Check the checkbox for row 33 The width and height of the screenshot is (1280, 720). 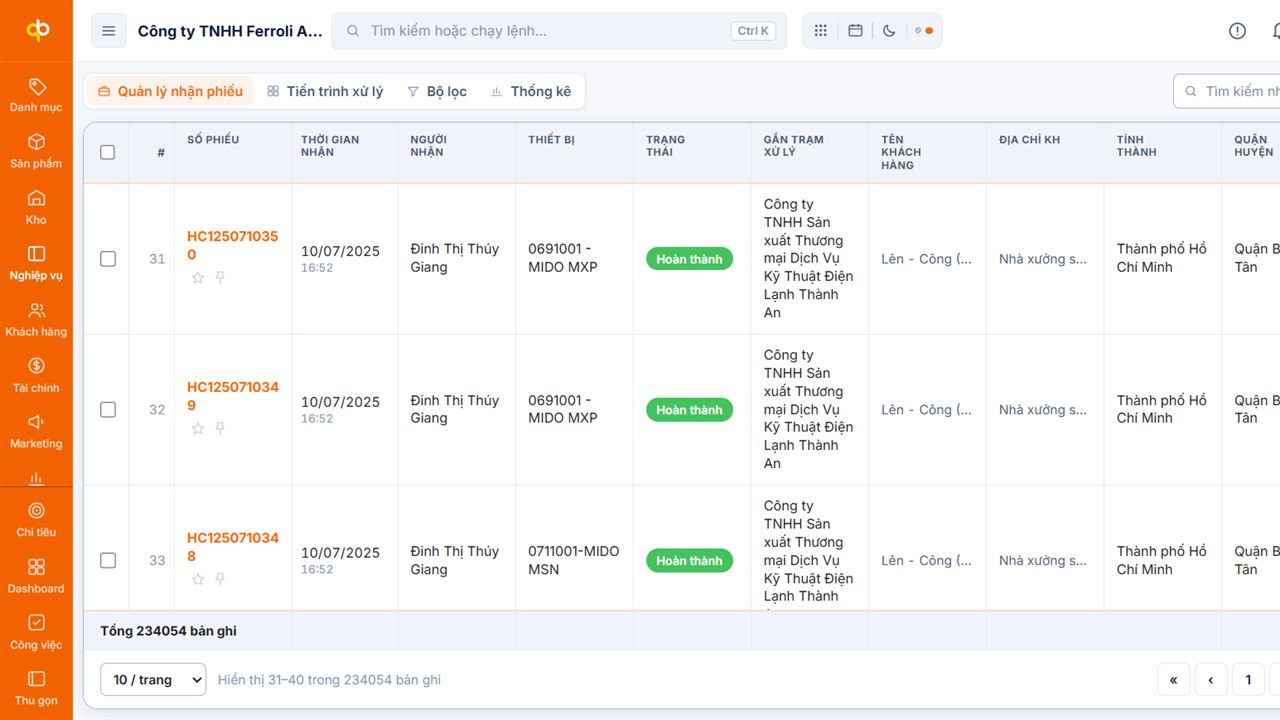coord(107,561)
